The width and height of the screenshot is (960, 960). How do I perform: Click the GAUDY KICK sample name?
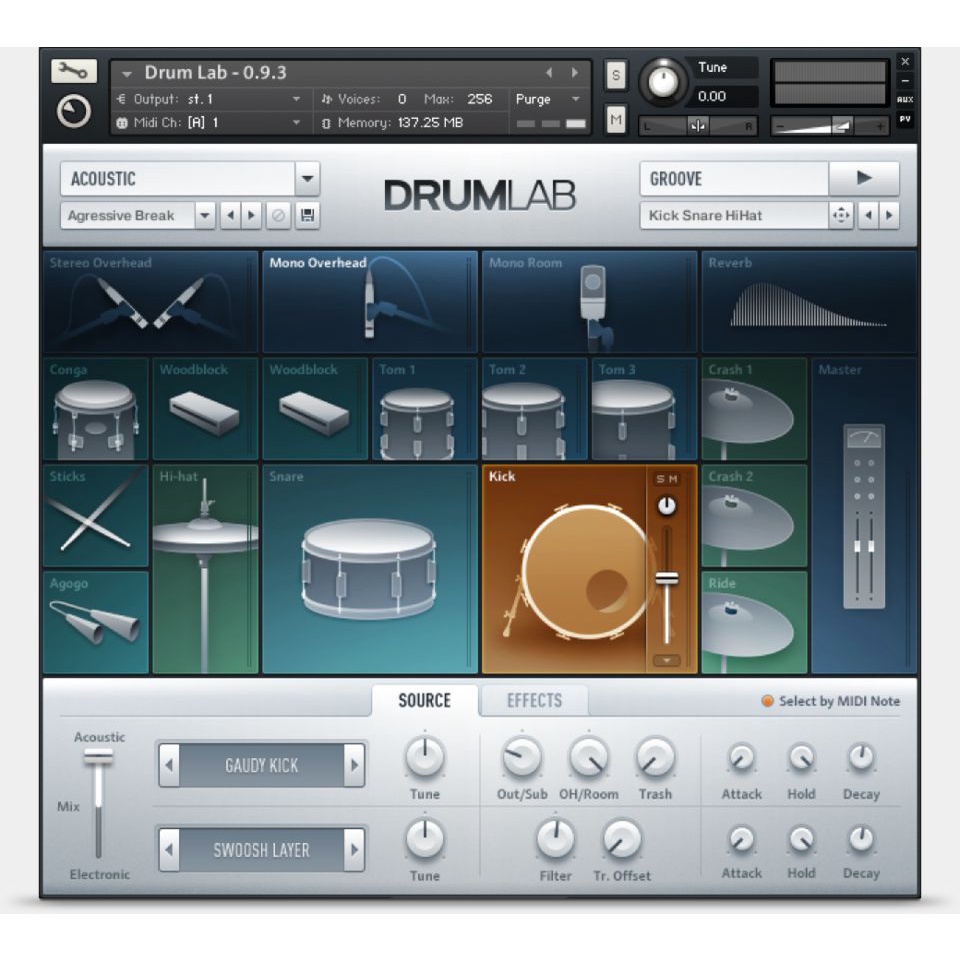pos(261,765)
